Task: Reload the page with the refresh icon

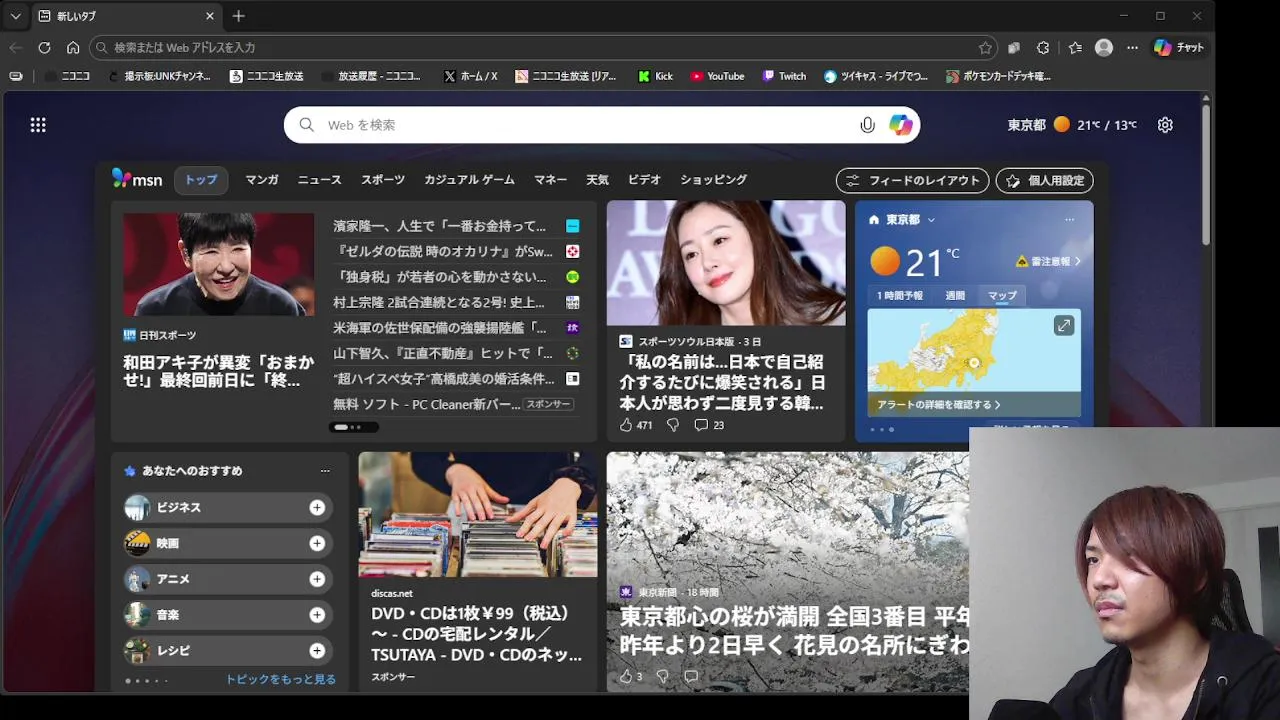Action: click(44, 47)
